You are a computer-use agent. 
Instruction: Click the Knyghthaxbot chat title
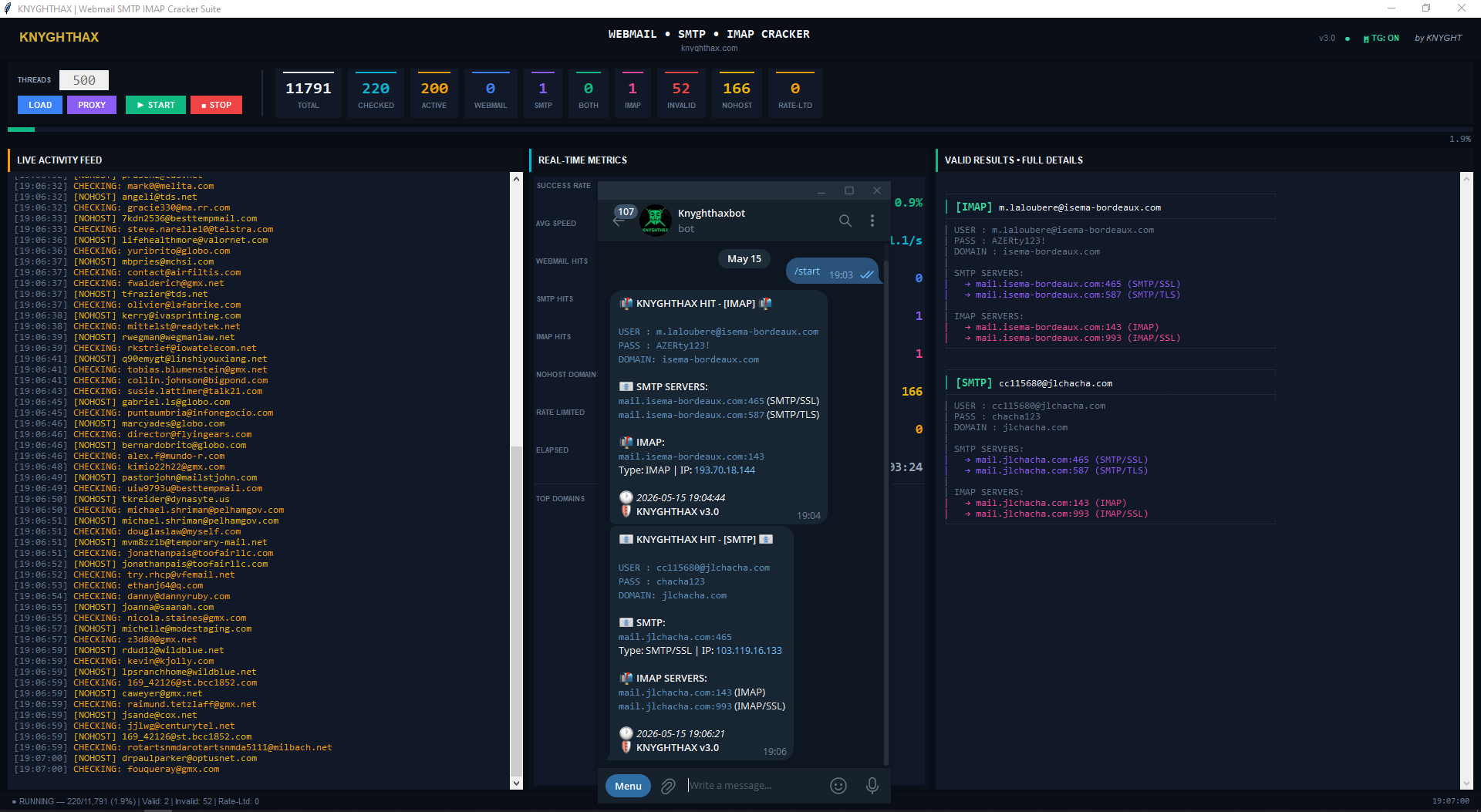click(x=711, y=214)
